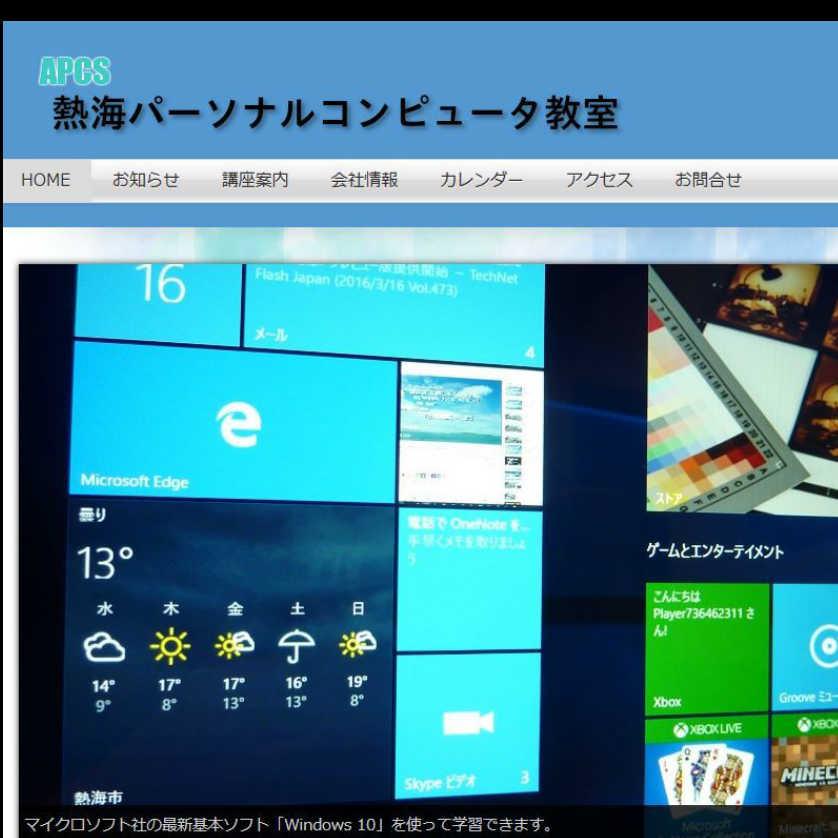The height and width of the screenshot is (838, 838).
Task: Open the お知らせ menu item
Action: click(145, 180)
